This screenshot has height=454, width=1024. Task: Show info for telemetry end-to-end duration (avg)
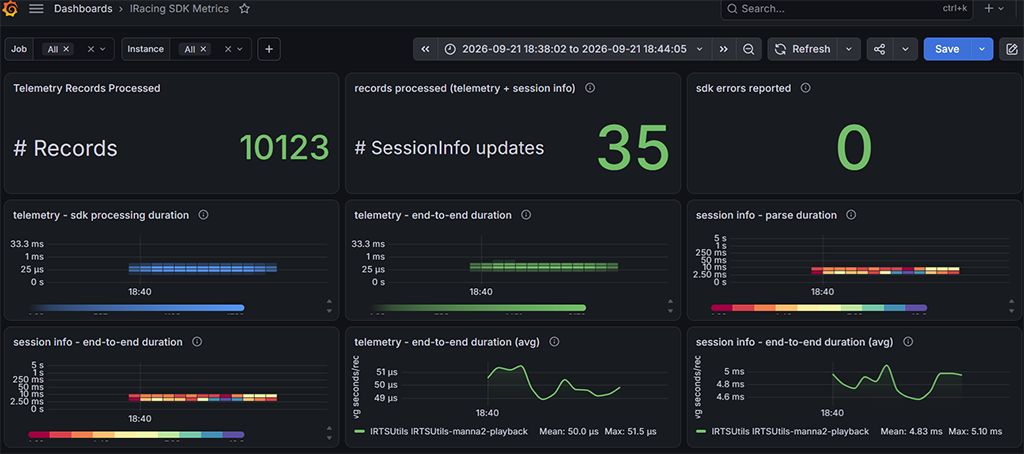554,341
